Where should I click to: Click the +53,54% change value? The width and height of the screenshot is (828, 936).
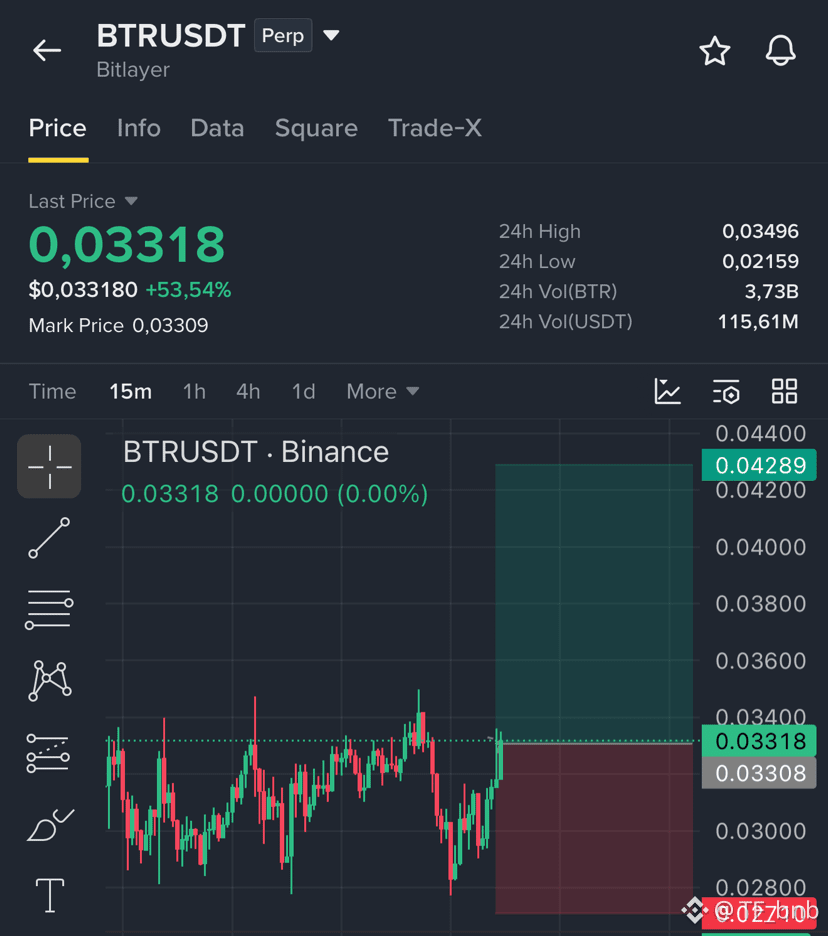(x=188, y=290)
